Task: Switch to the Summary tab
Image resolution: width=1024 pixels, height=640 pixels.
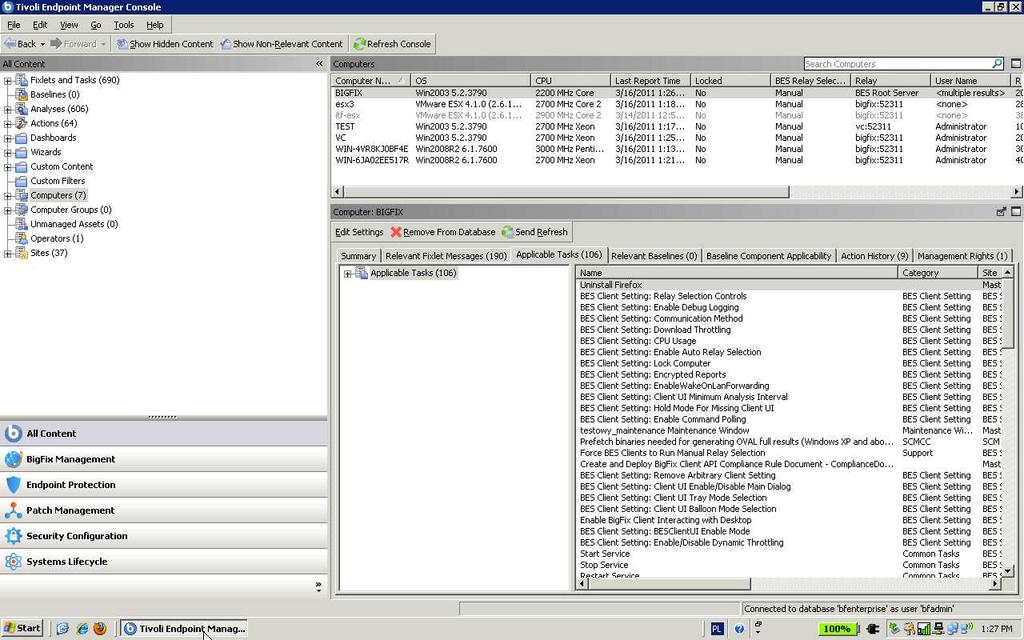Action: pos(358,256)
